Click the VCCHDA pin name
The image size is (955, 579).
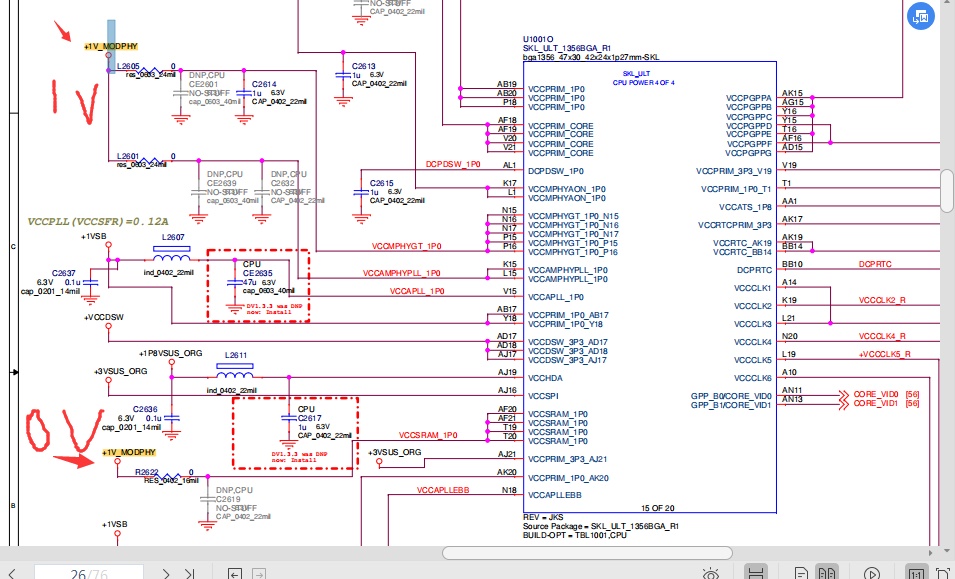click(545, 378)
